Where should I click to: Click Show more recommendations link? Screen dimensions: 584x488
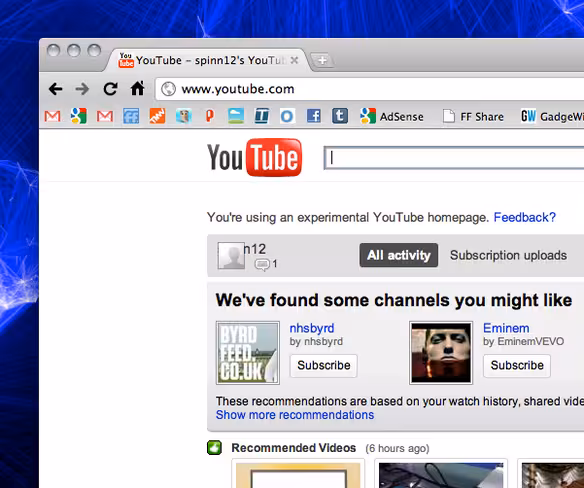coord(295,415)
